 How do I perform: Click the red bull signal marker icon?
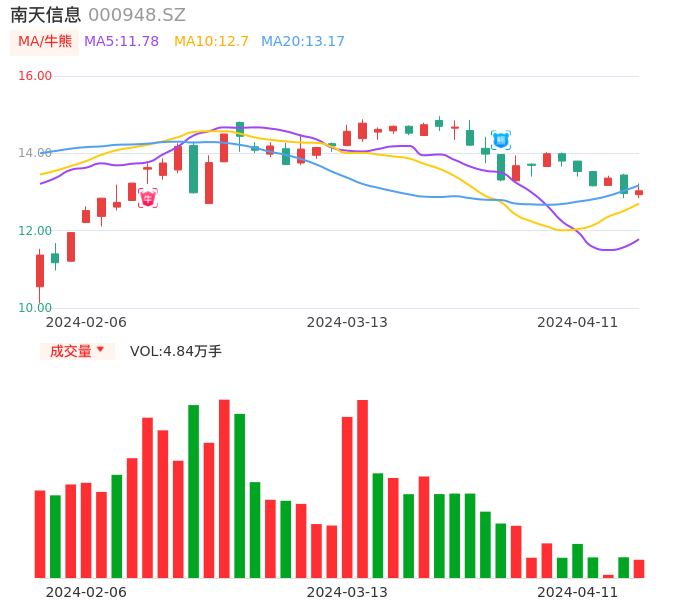tap(148, 198)
